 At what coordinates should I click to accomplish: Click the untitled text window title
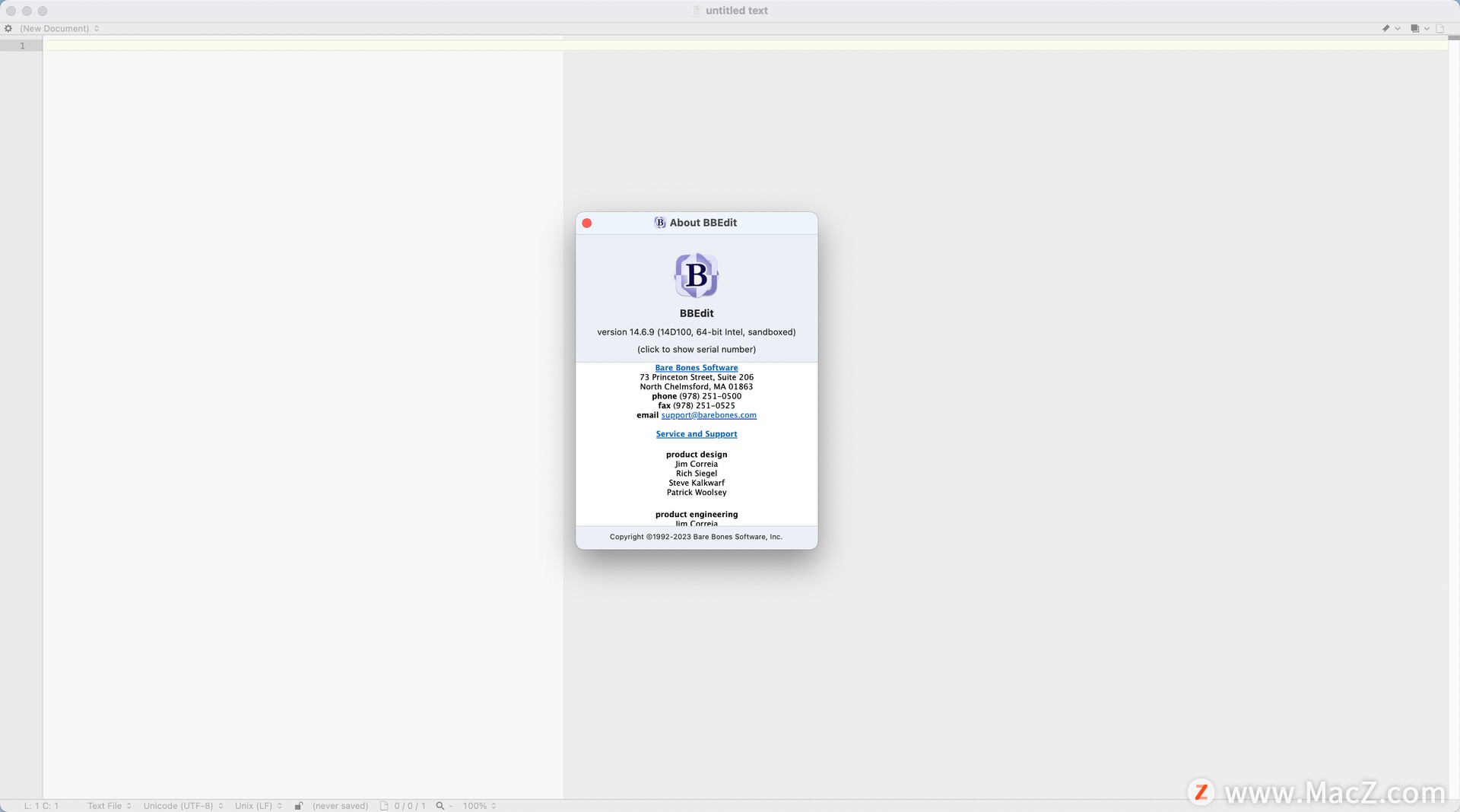(x=737, y=11)
